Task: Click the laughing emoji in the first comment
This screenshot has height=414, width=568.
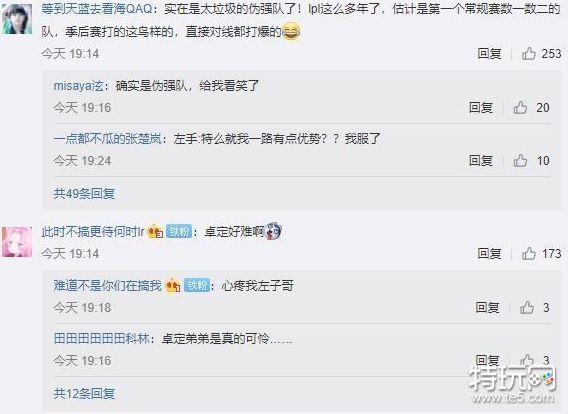Action: pyautogui.click(x=291, y=32)
